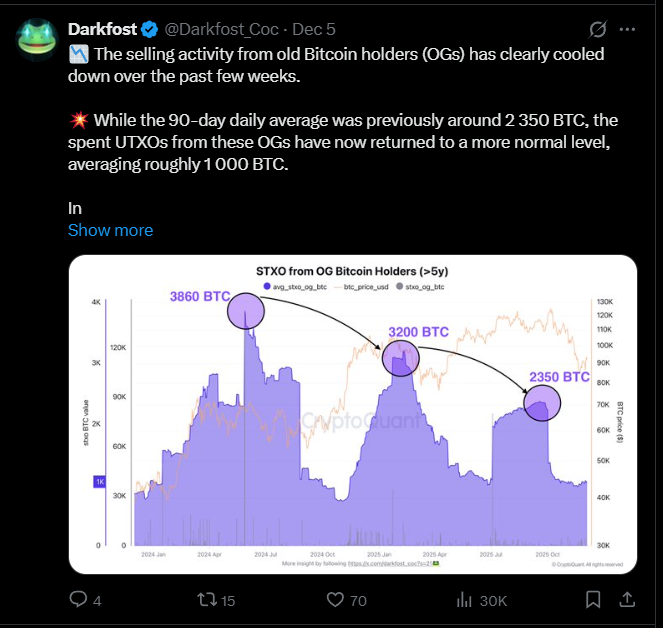Open the Grok actions icon
The image size is (663, 628).
coord(598,28)
